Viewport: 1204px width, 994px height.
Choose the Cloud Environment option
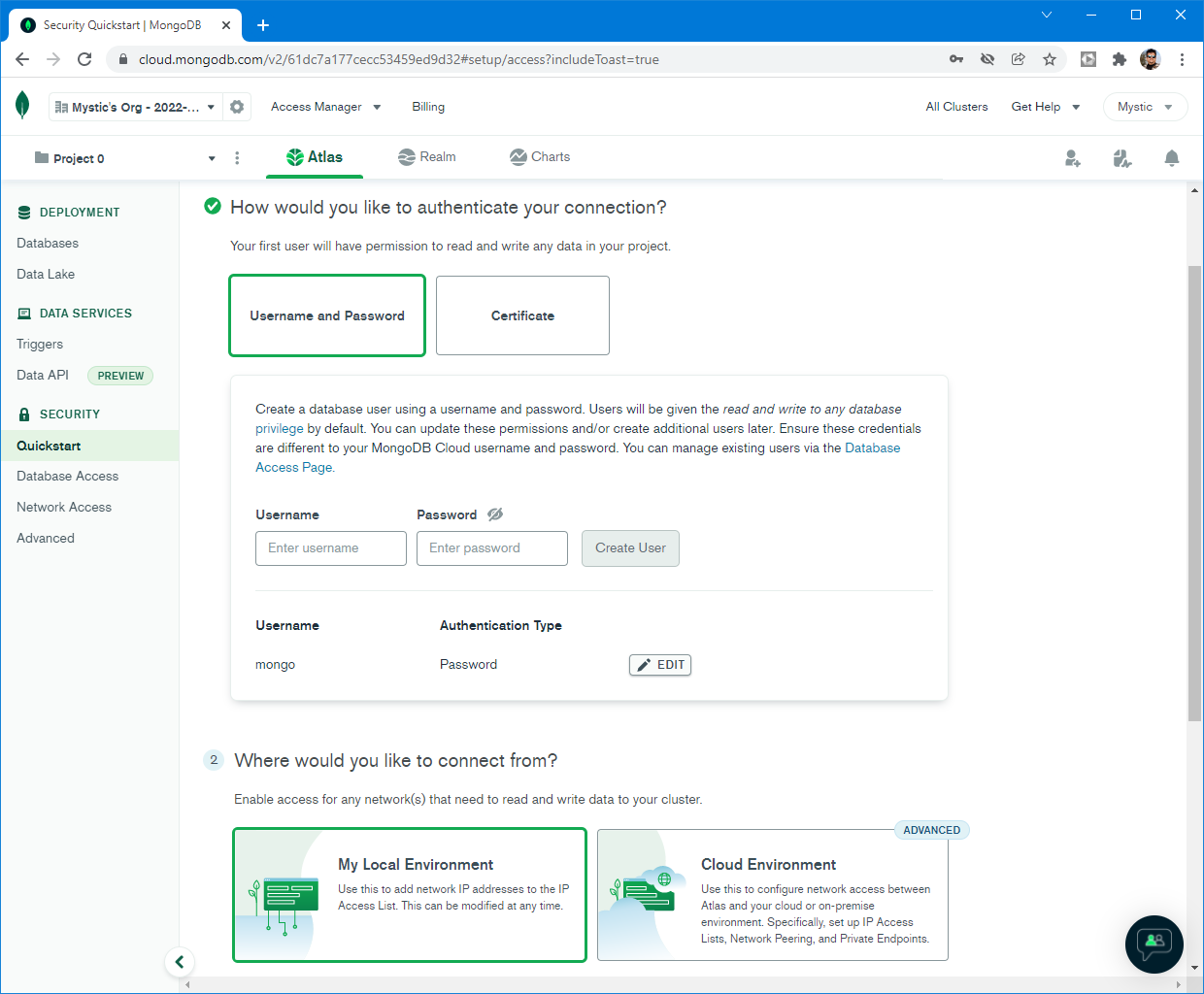(x=773, y=895)
